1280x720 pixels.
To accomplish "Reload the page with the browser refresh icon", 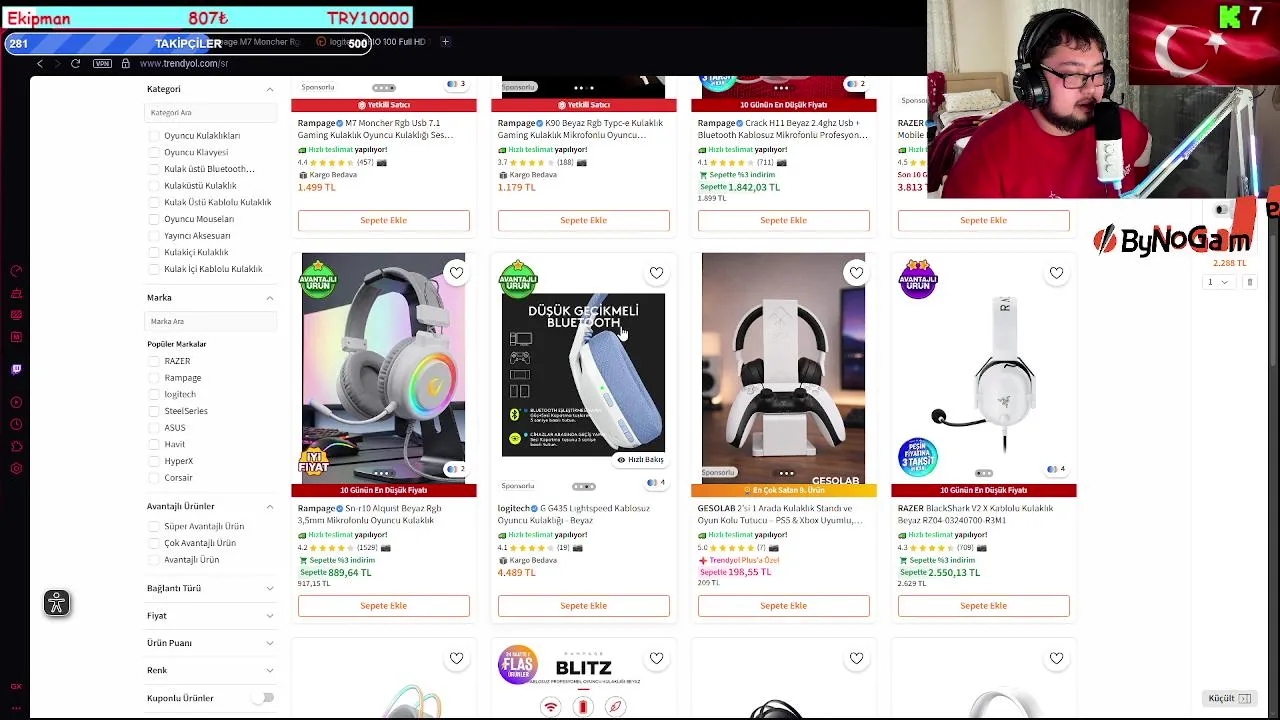I will 75,63.
